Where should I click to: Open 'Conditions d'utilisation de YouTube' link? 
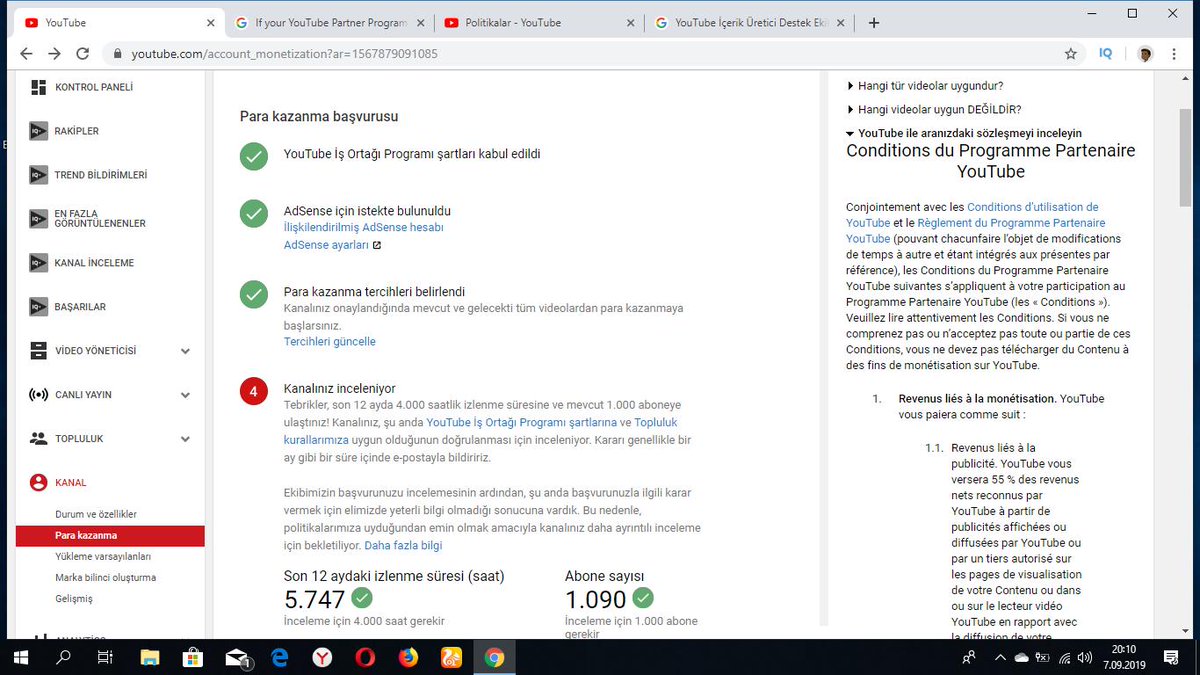972,215
